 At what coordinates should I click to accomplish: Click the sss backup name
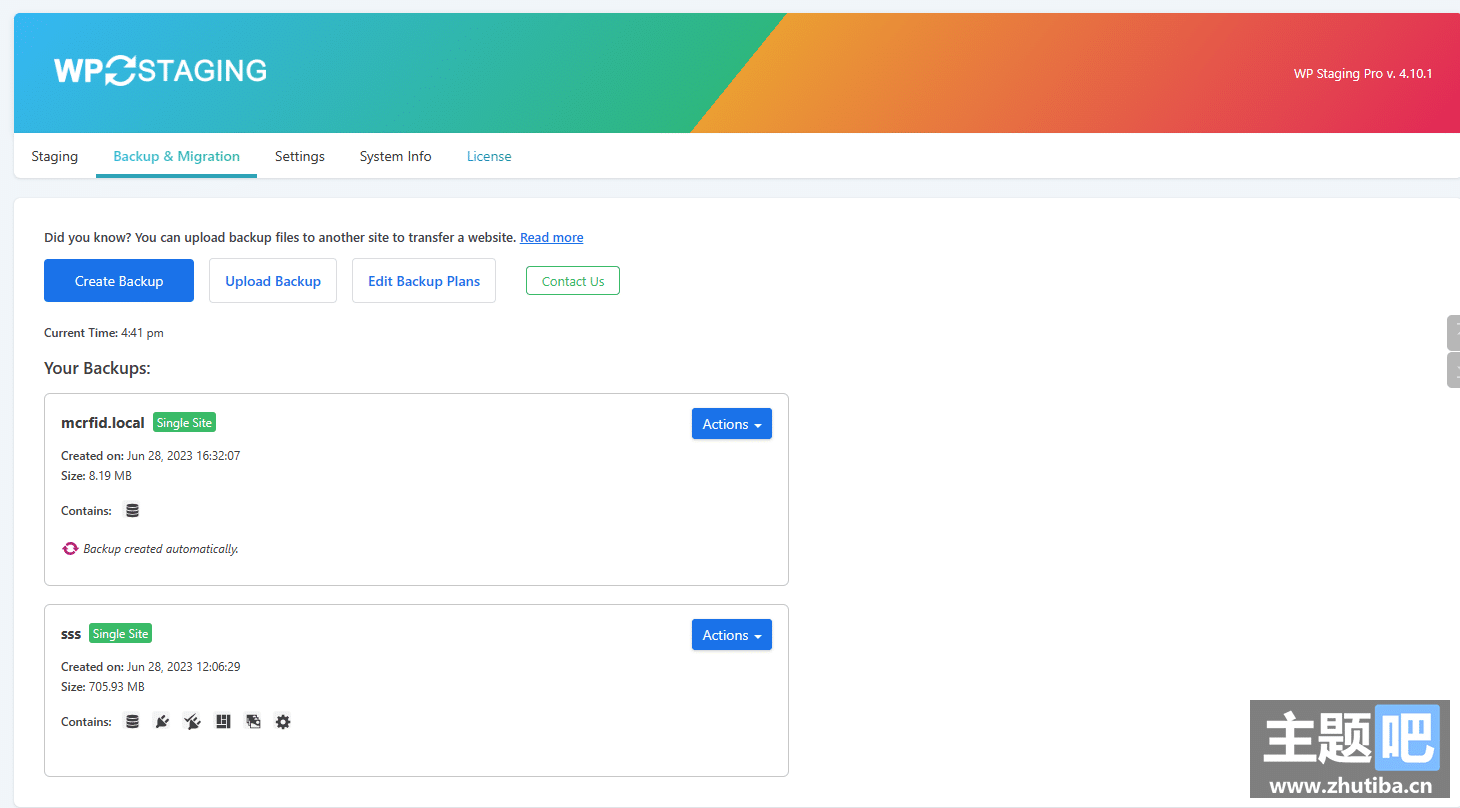(x=71, y=634)
